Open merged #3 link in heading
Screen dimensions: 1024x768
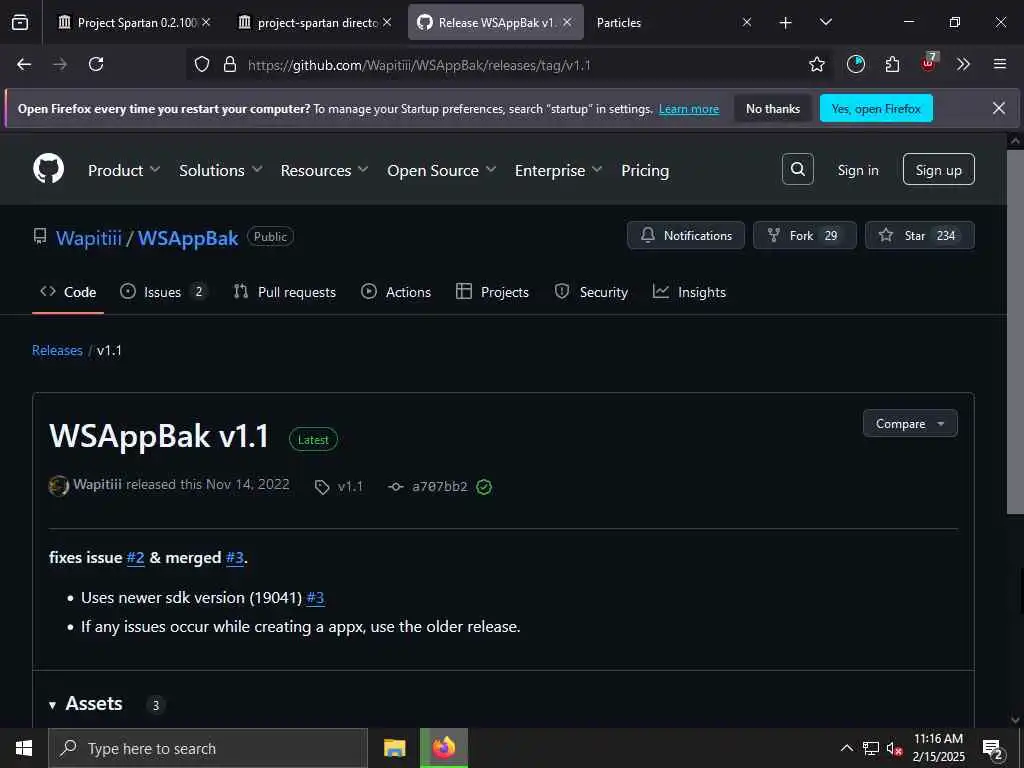click(x=234, y=558)
